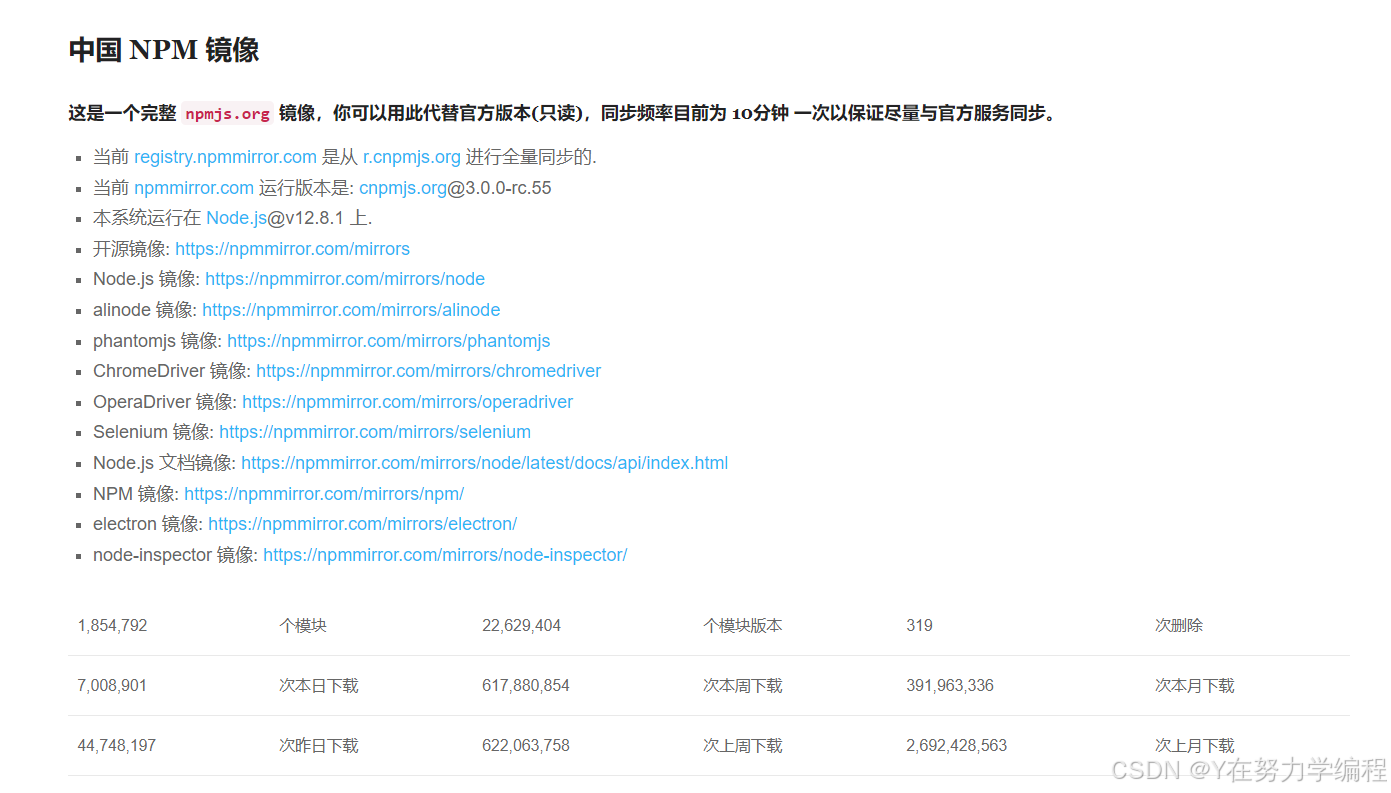
Task: Click the 622,063,758 value
Action: pos(526,746)
